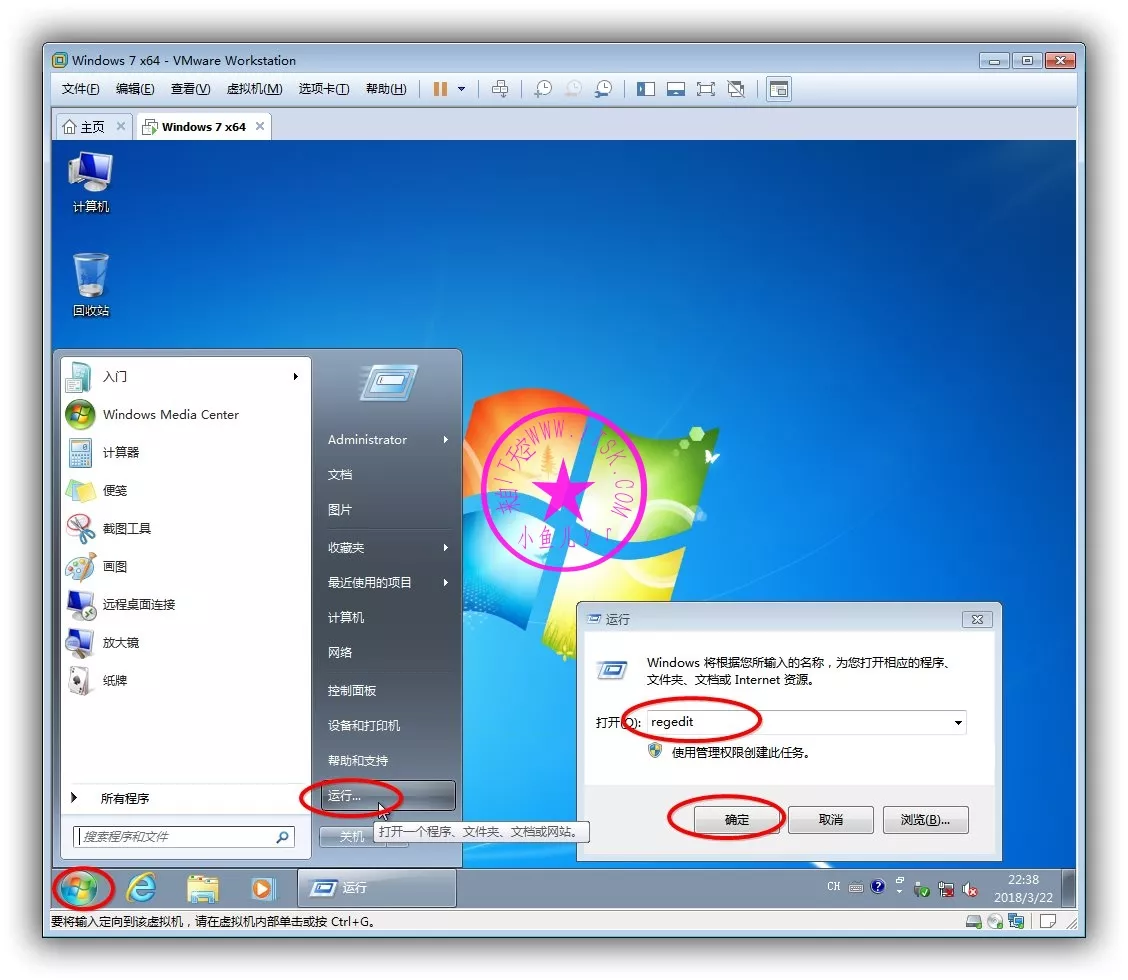Click the send Ctrl+Alt+Del toolbar icon
The image size is (1128, 980).
coord(500,89)
